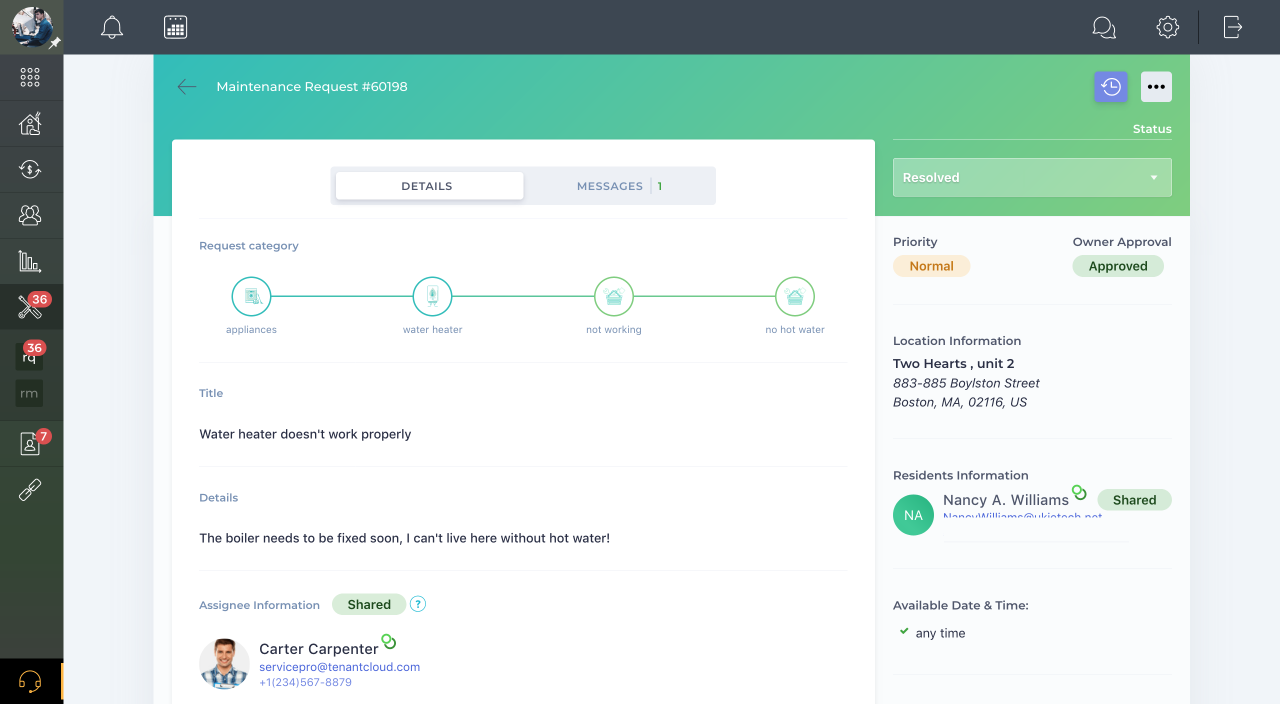Open the Resolved status dropdown

pyautogui.click(x=1031, y=176)
